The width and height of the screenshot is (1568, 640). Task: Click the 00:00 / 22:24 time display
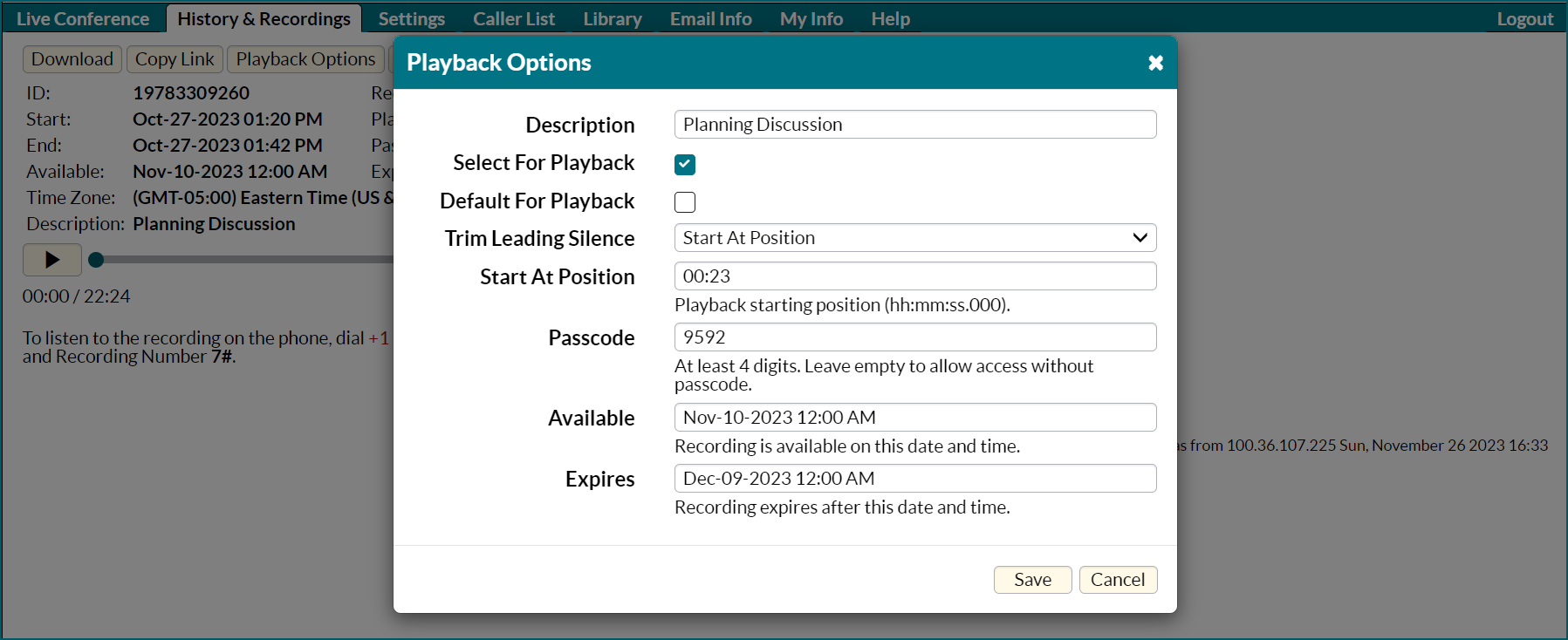pos(76,296)
